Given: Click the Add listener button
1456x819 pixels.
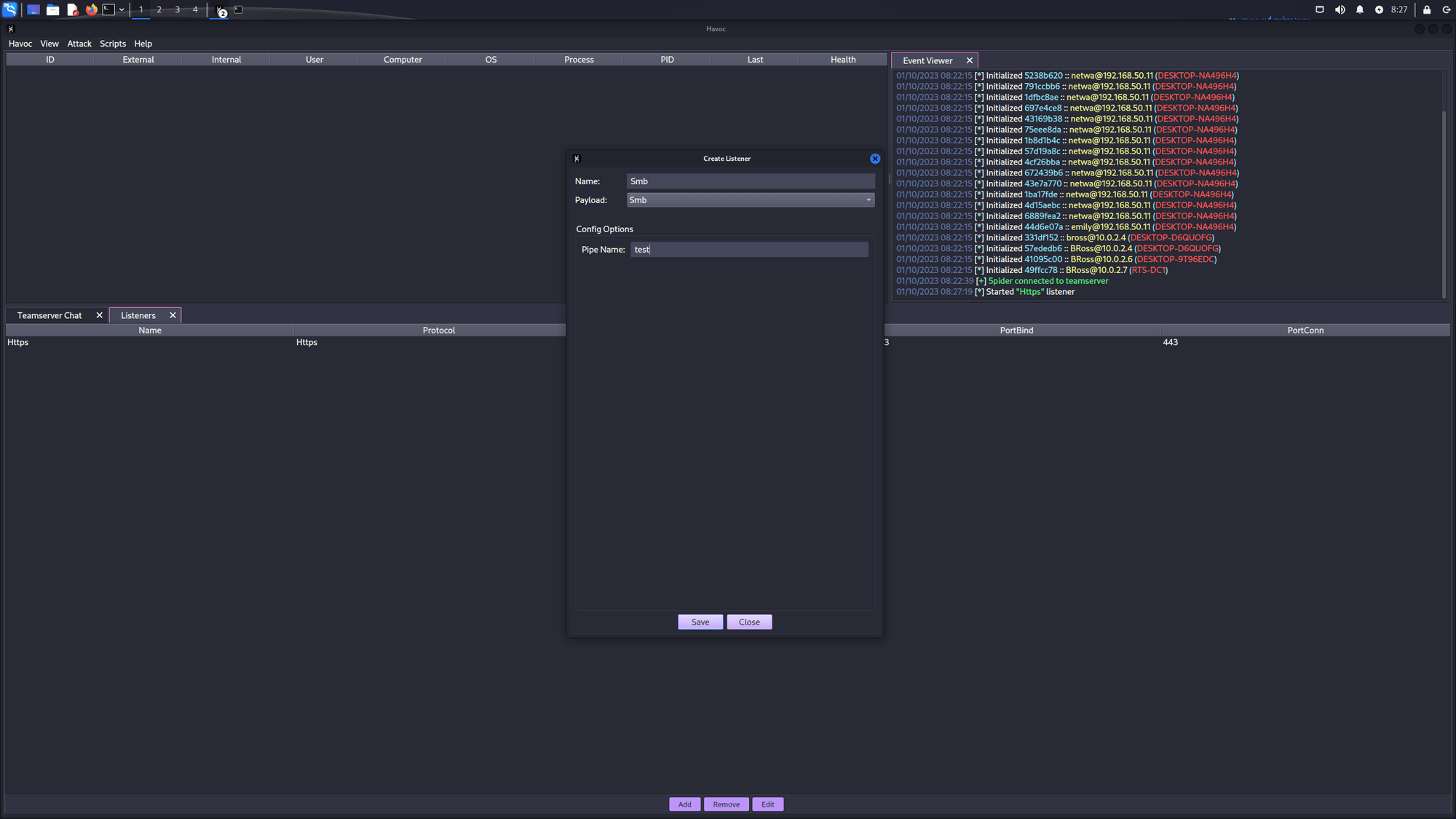Looking at the screenshot, I should (x=685, y=804).
